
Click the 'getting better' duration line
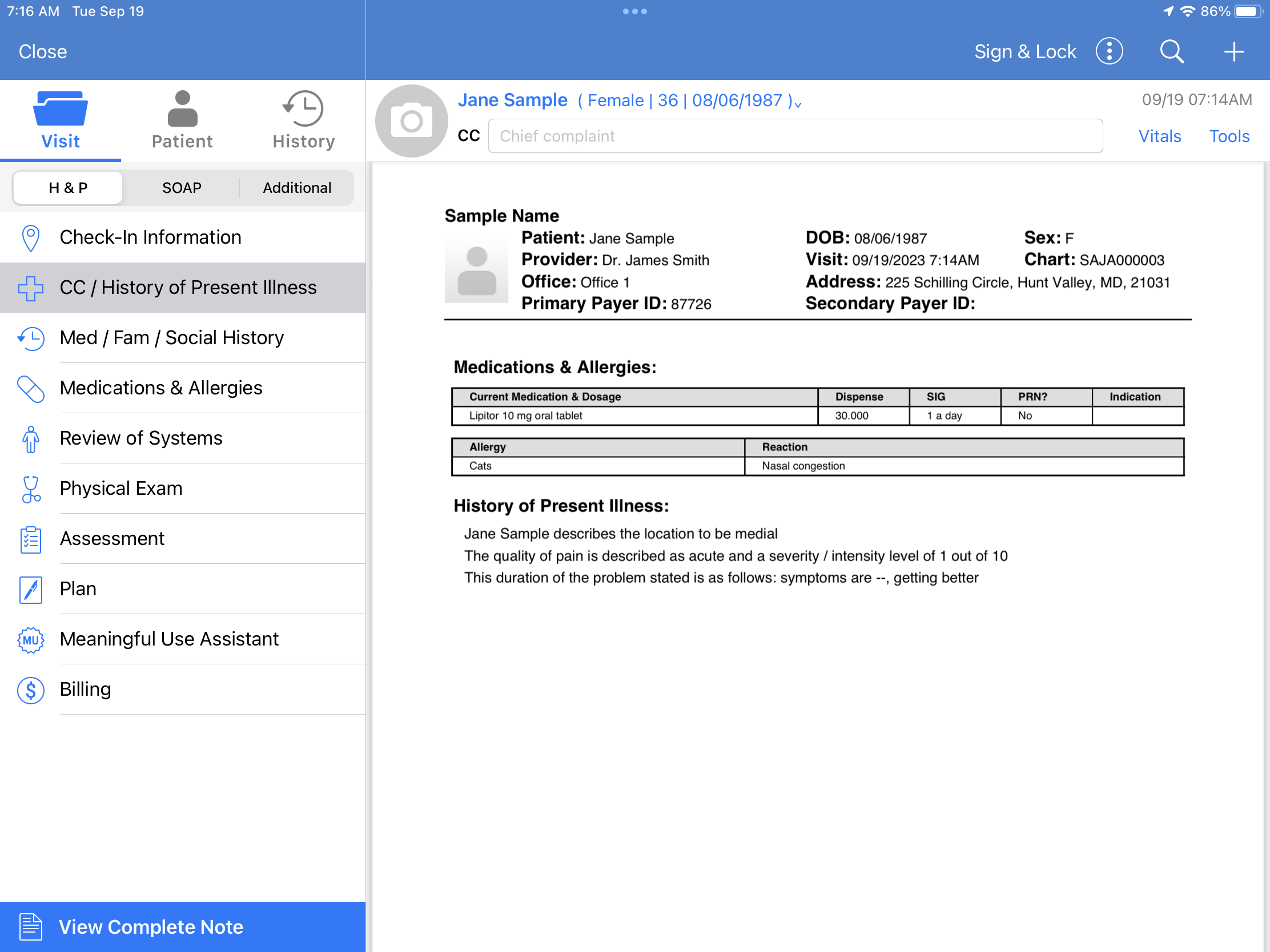tap(721, 578)
